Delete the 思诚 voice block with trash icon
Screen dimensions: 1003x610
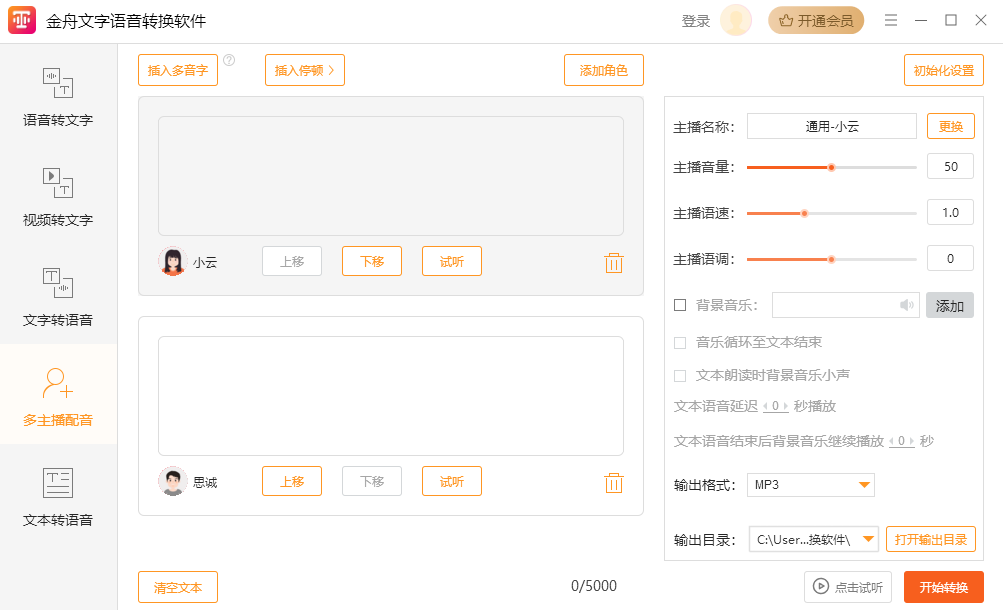[x=614, y=483]
